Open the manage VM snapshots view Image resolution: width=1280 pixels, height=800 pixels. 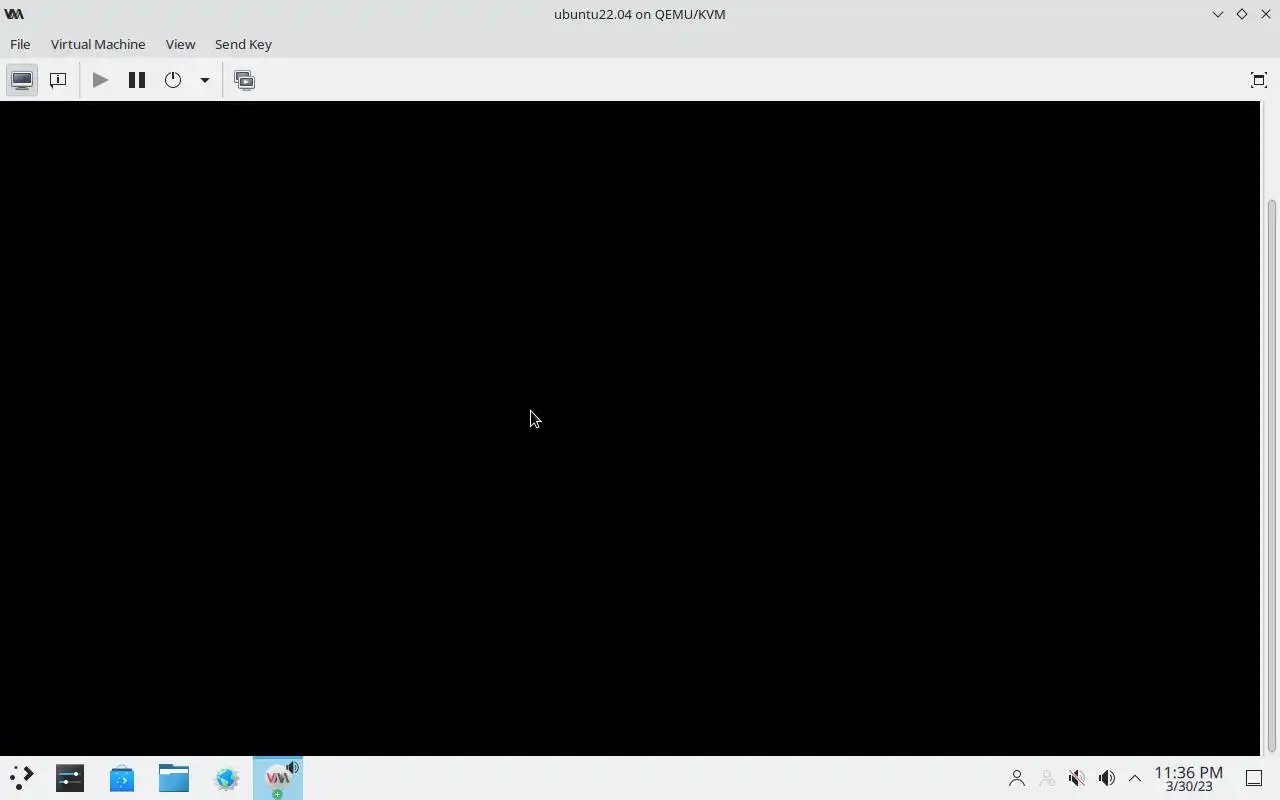point(244,80)
